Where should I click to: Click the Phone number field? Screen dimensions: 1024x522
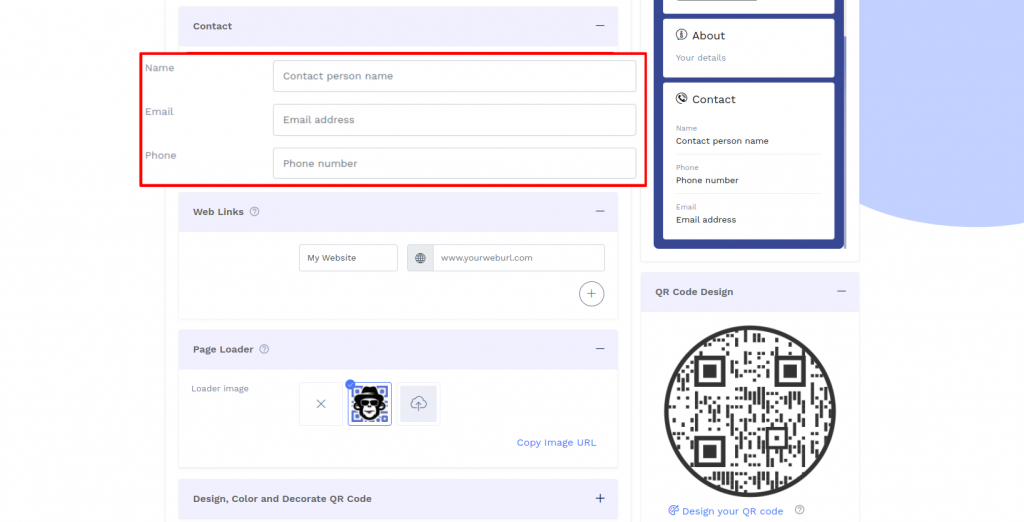(454, 164)
